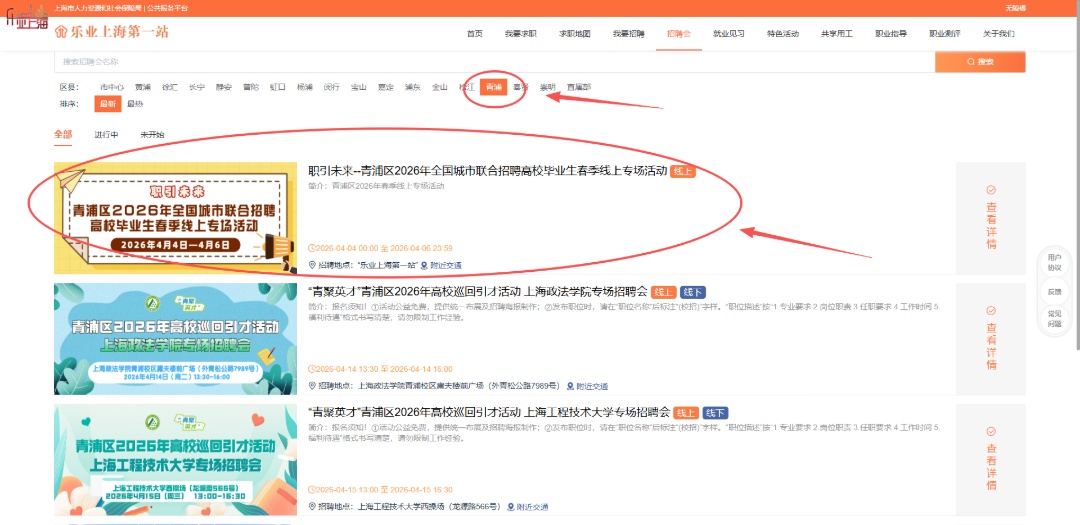Select the 进行中 status tab
The image size is (1080, 525).
(106, 134)
